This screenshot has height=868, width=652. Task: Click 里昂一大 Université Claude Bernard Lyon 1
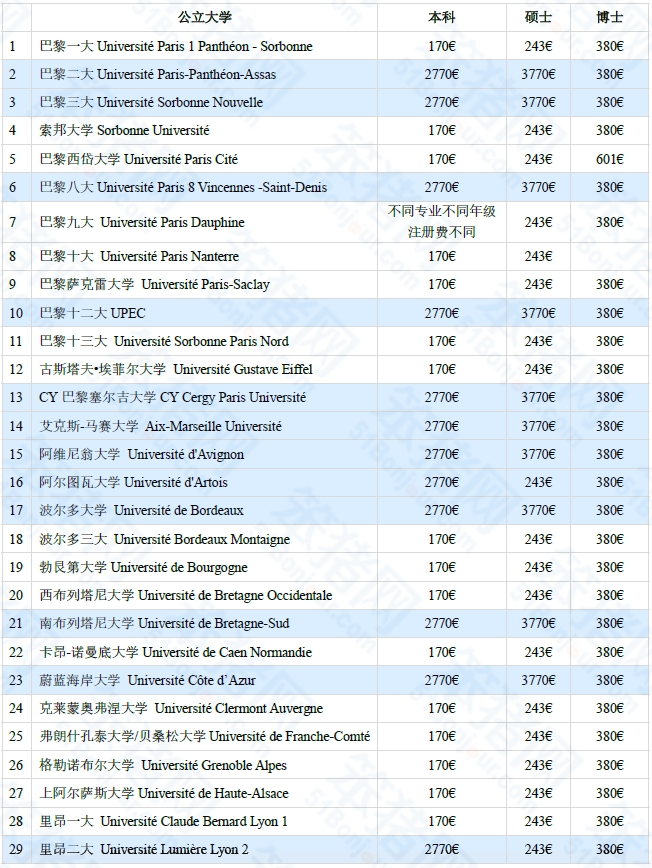pyautogui.click(x=163, y=822)
